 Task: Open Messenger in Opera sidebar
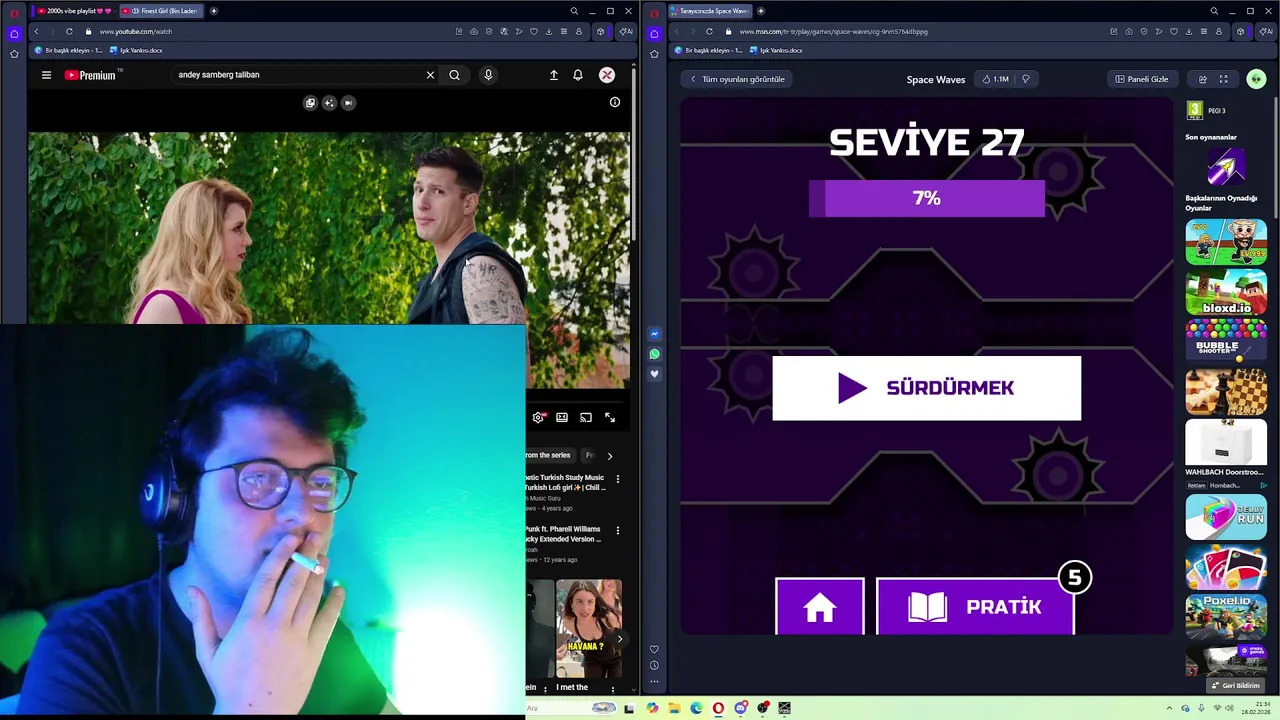654,334
